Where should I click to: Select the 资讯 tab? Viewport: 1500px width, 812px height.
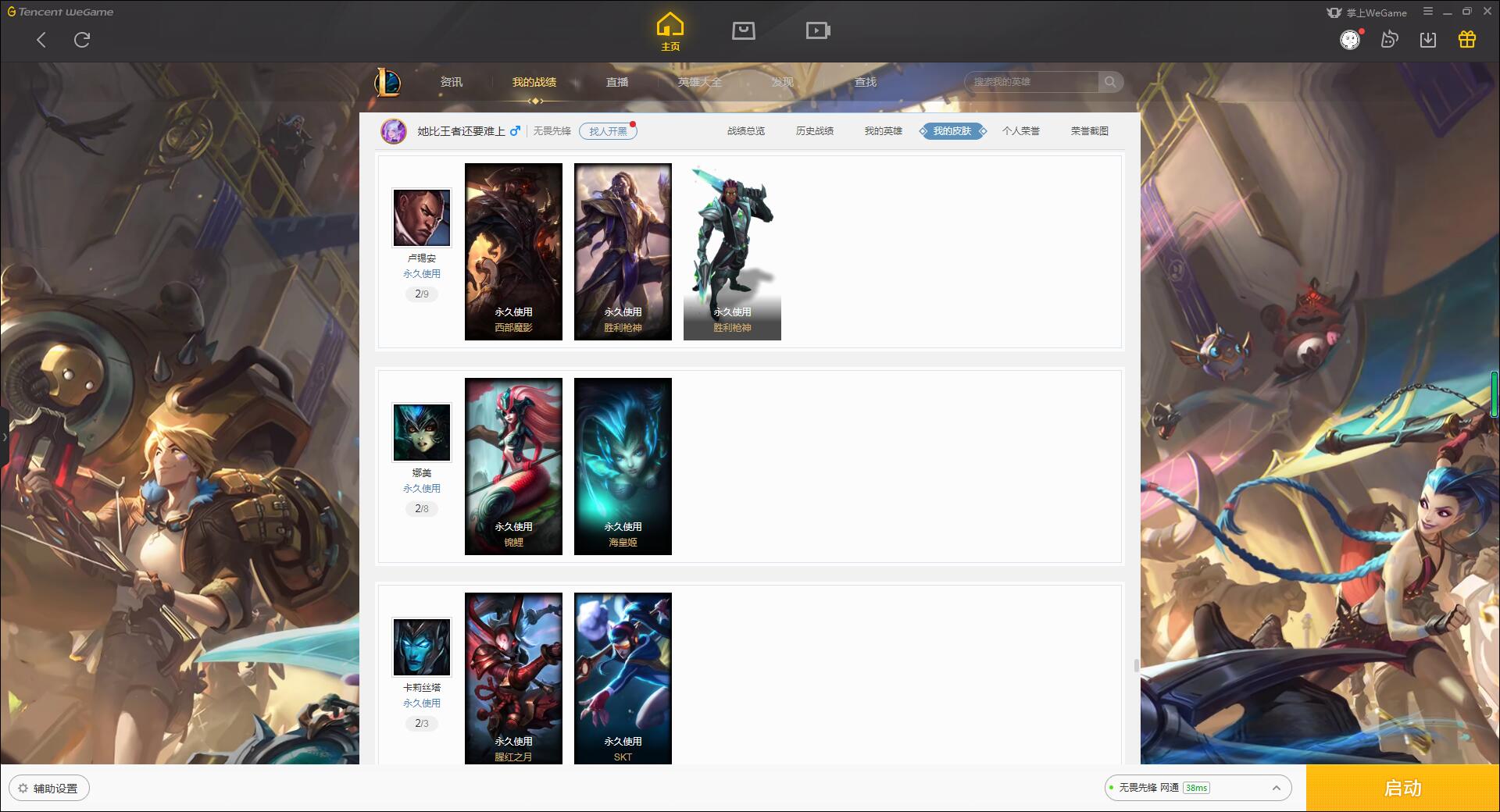[x=452, y=82]
